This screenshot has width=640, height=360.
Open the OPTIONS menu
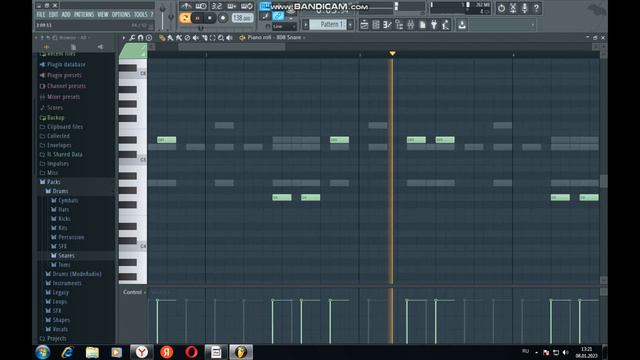pyautogui.click(x=121, y=15)
